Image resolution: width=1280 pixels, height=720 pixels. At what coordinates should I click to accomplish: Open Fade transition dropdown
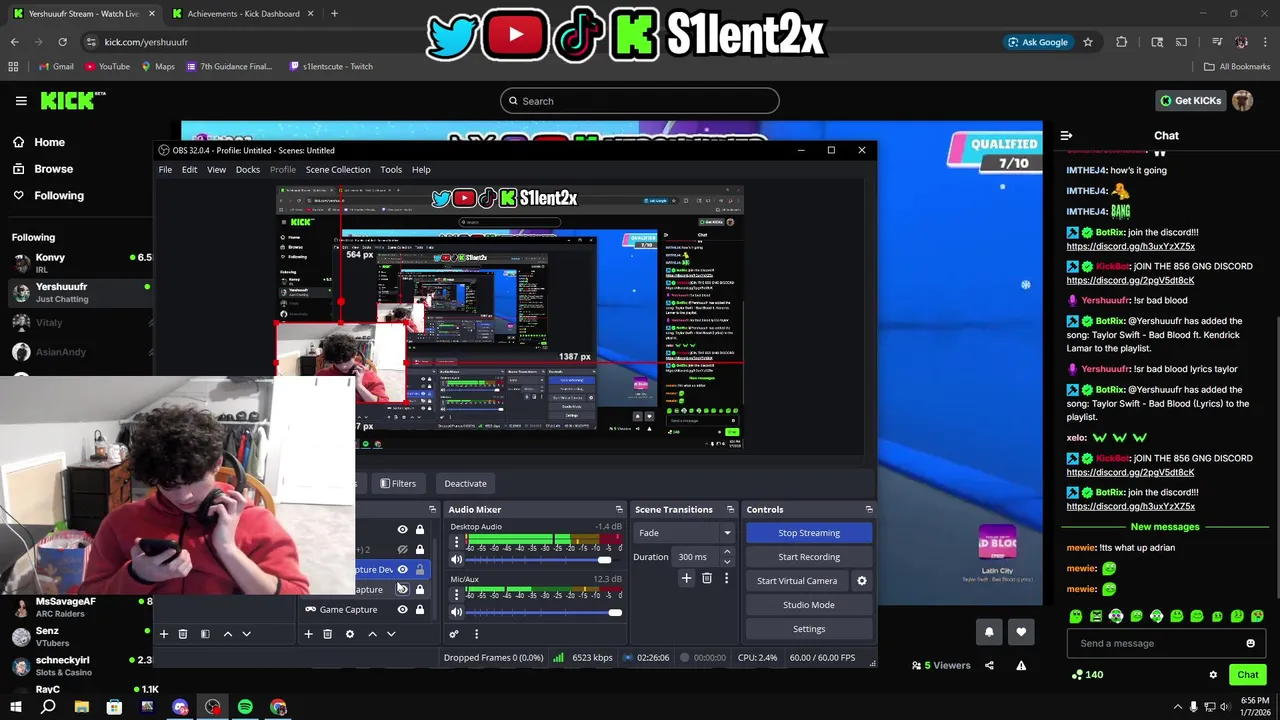pos(685,533)
